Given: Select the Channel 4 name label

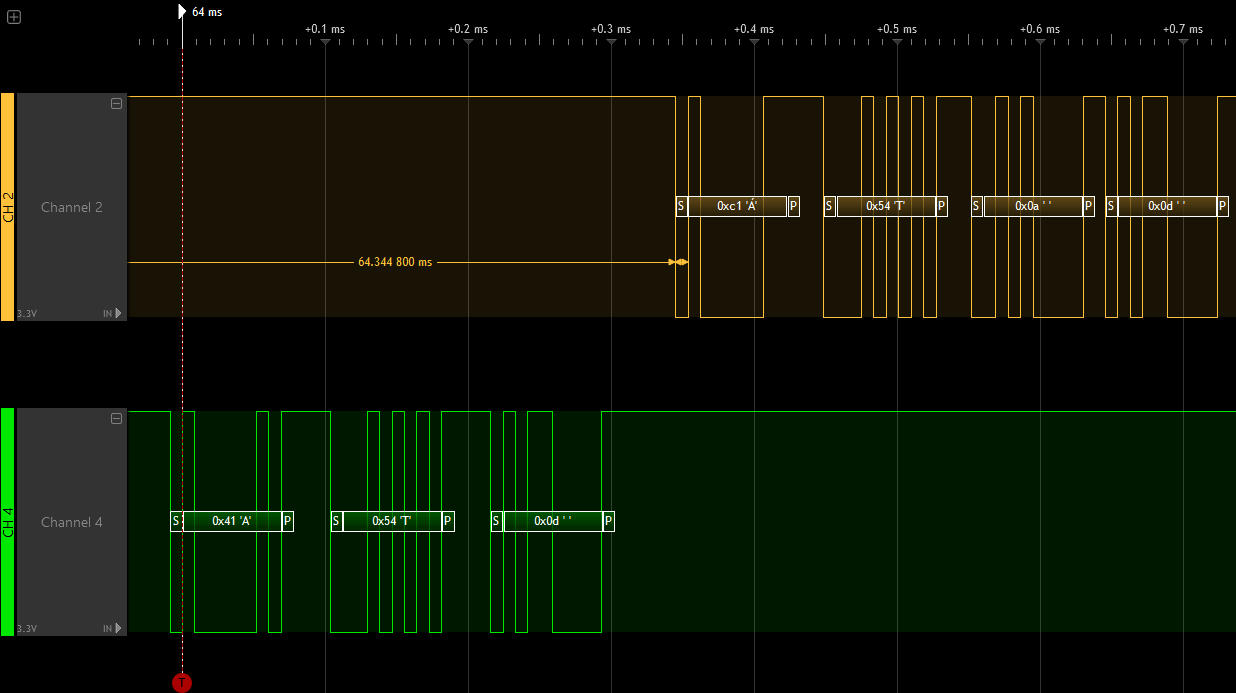Looking at the screenshot, I should coord(71,522).
